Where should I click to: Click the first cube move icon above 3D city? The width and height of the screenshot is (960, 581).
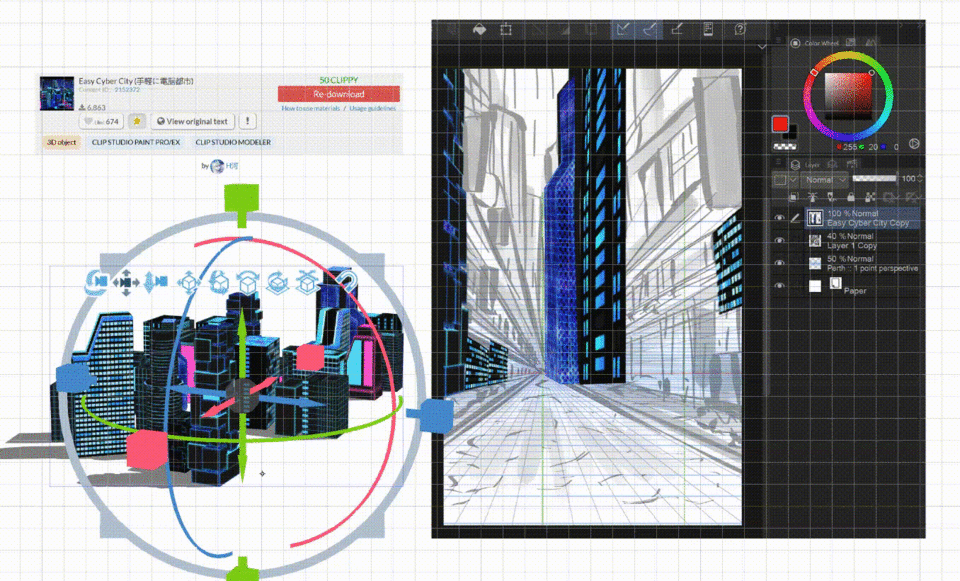(x=189, y=282)
